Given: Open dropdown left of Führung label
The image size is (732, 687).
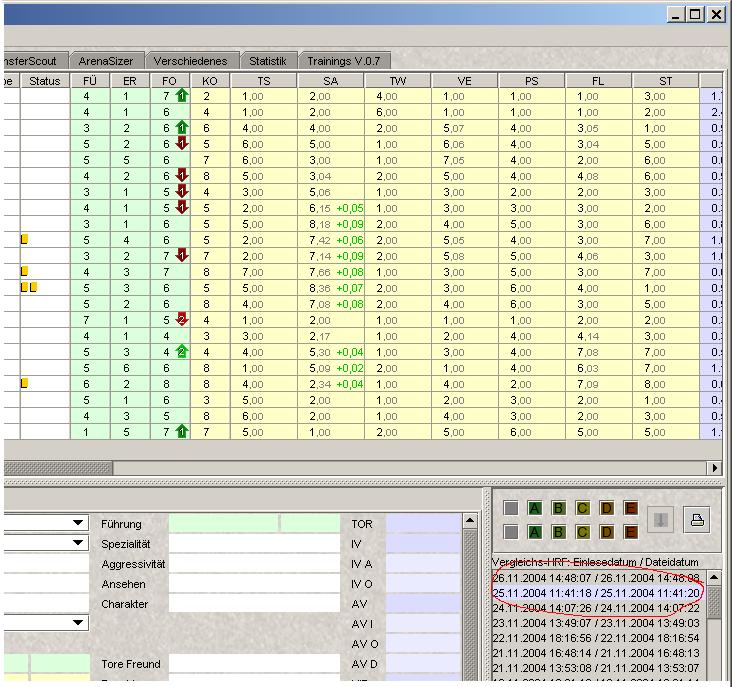Looking at the screenshot, I should 78,523.
